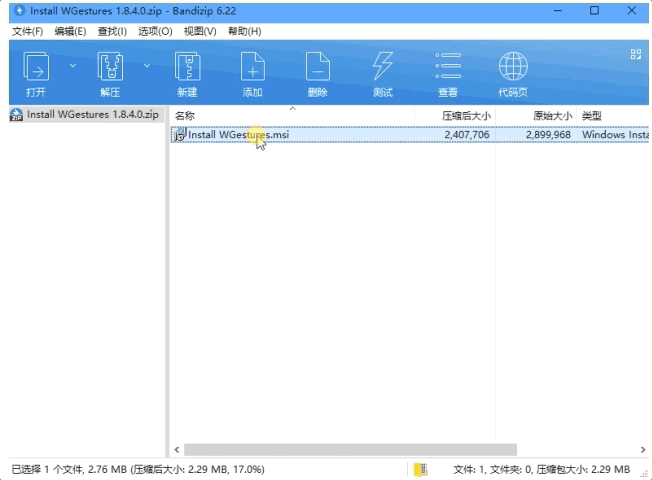Click the scroll right arrow
The image size is (652, 480).
(643, 450)
